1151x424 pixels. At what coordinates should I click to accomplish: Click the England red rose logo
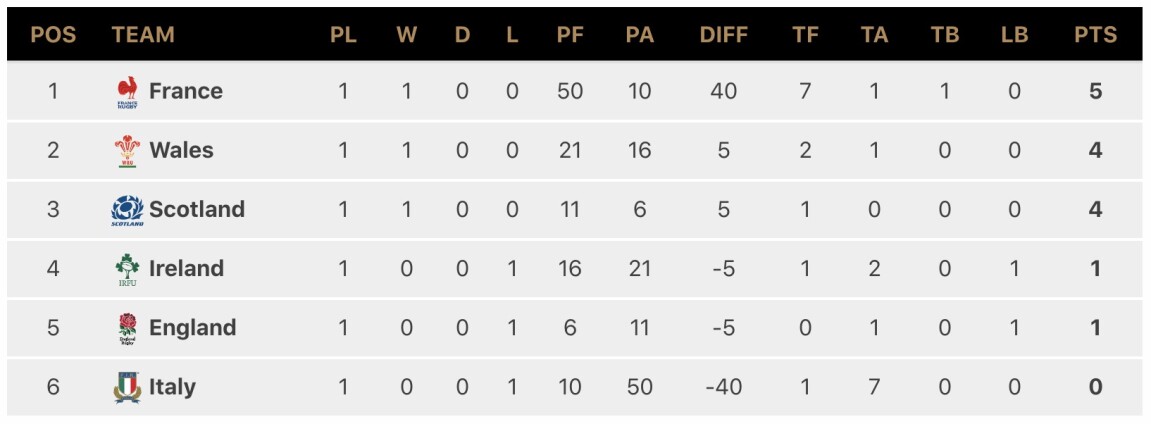coord(128,328)
